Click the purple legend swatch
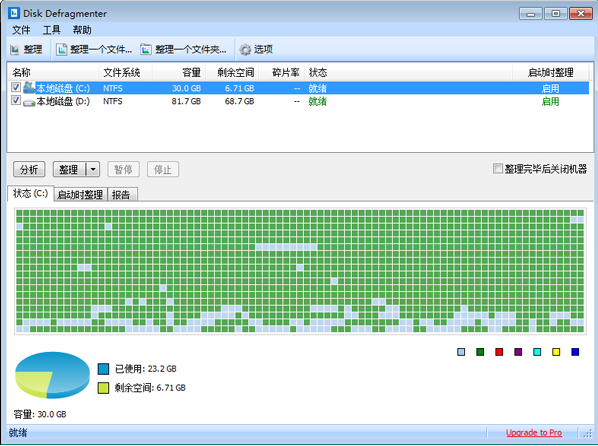The image size is (598, 446). coord(518,352)
